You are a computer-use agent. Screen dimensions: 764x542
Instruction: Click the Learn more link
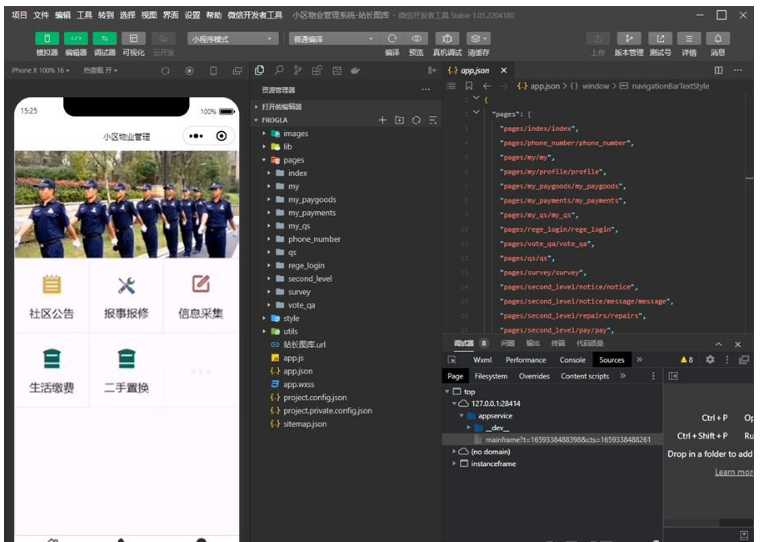pyautogui.click(x=734, y=472)
